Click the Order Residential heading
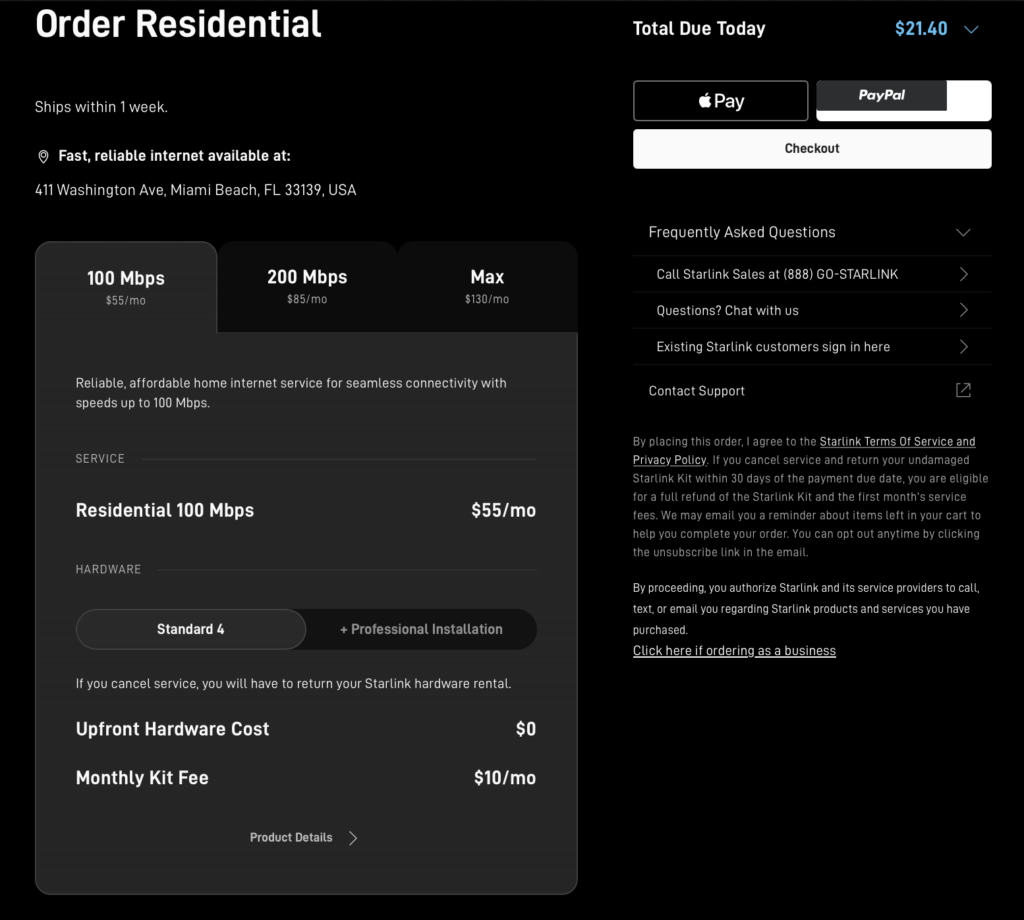 click(x=178, y=24)
